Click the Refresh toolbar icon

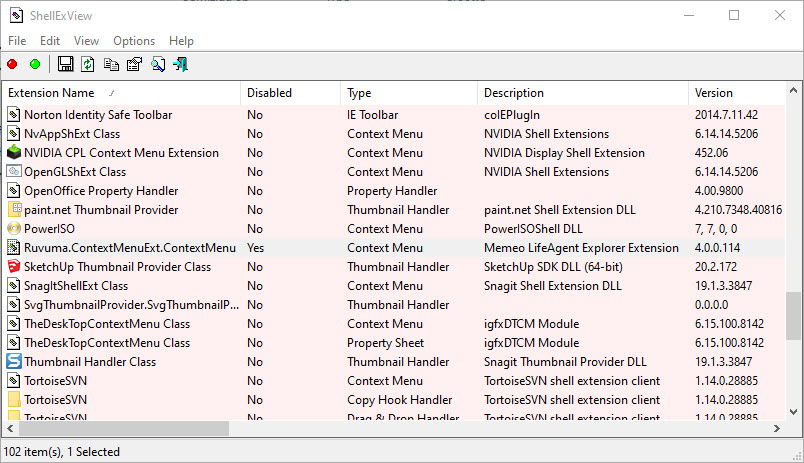(88, 64)
